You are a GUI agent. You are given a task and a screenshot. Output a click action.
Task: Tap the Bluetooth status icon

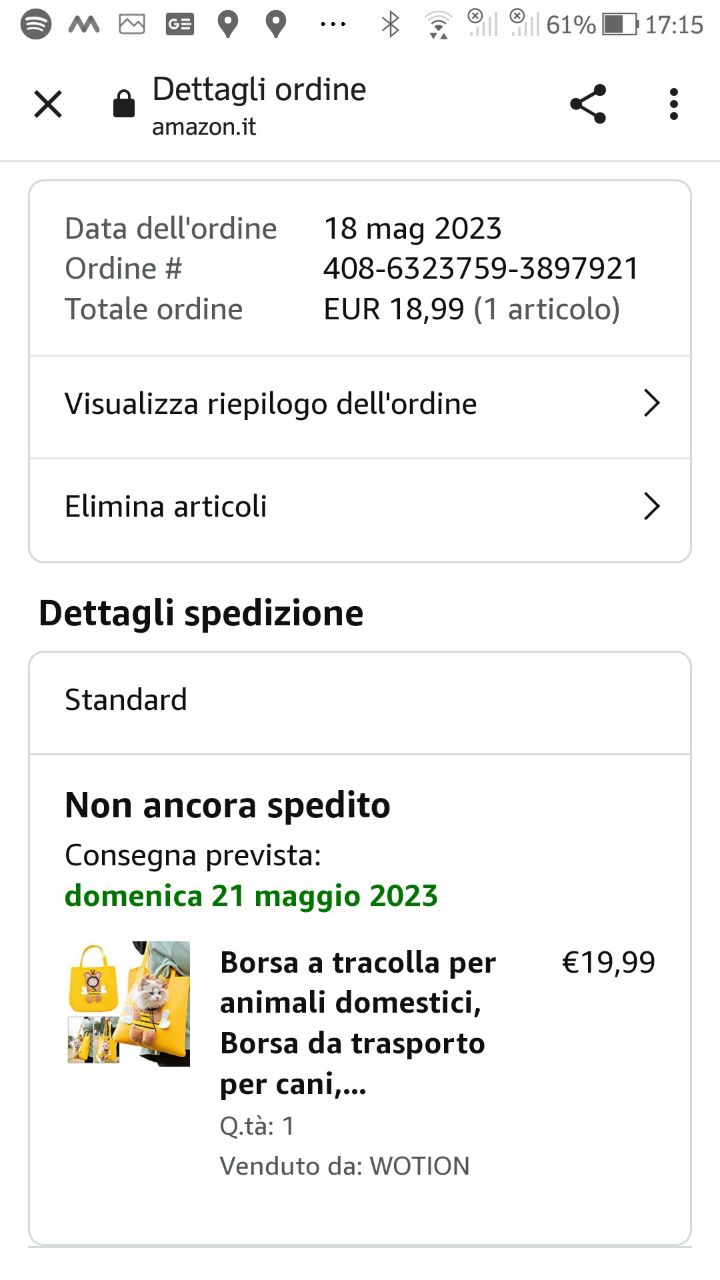(391, 24)
